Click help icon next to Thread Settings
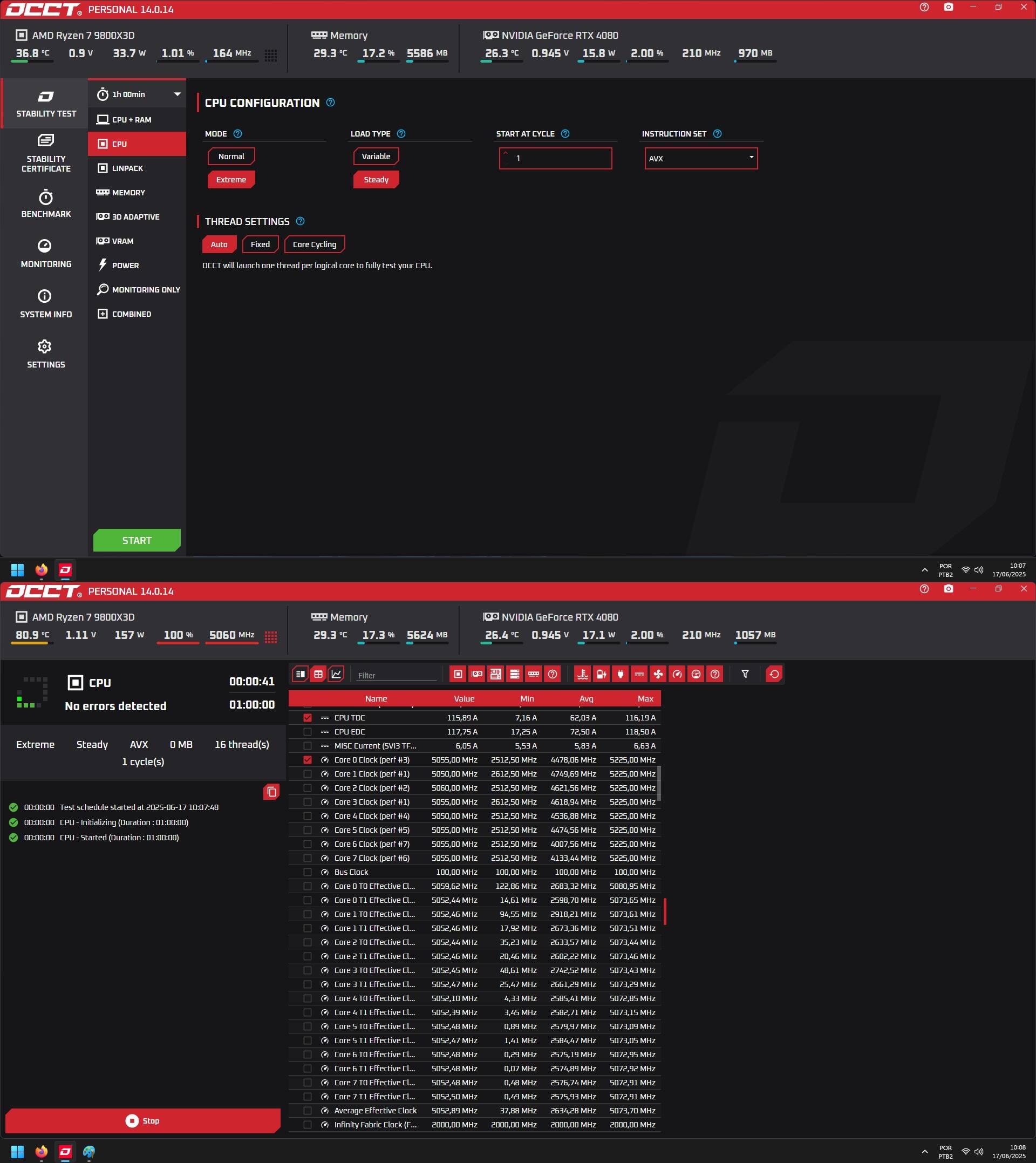 pos(301,221)
